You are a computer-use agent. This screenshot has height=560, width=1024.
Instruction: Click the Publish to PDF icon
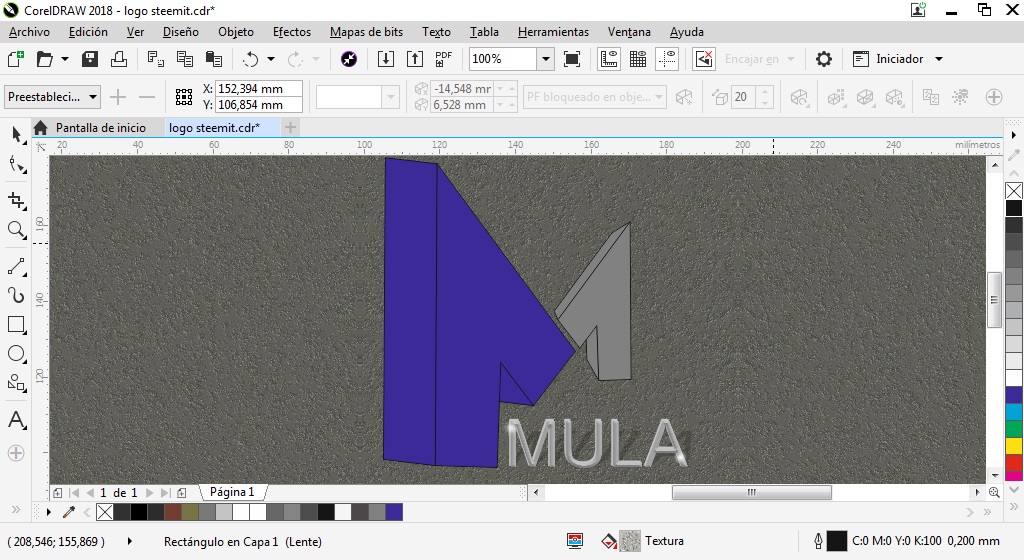[443, 59]
